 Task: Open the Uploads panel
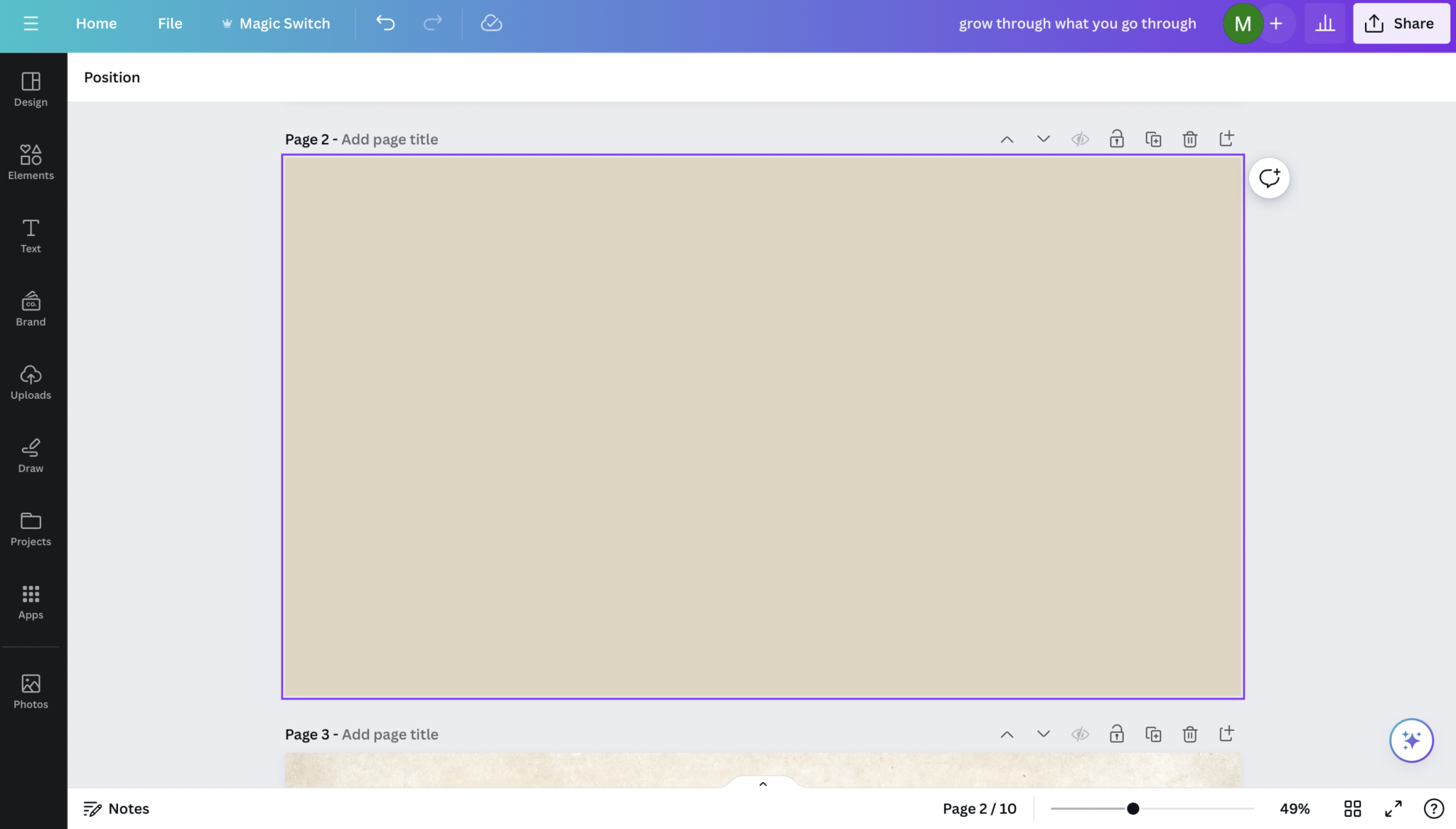tap(30, 382)
